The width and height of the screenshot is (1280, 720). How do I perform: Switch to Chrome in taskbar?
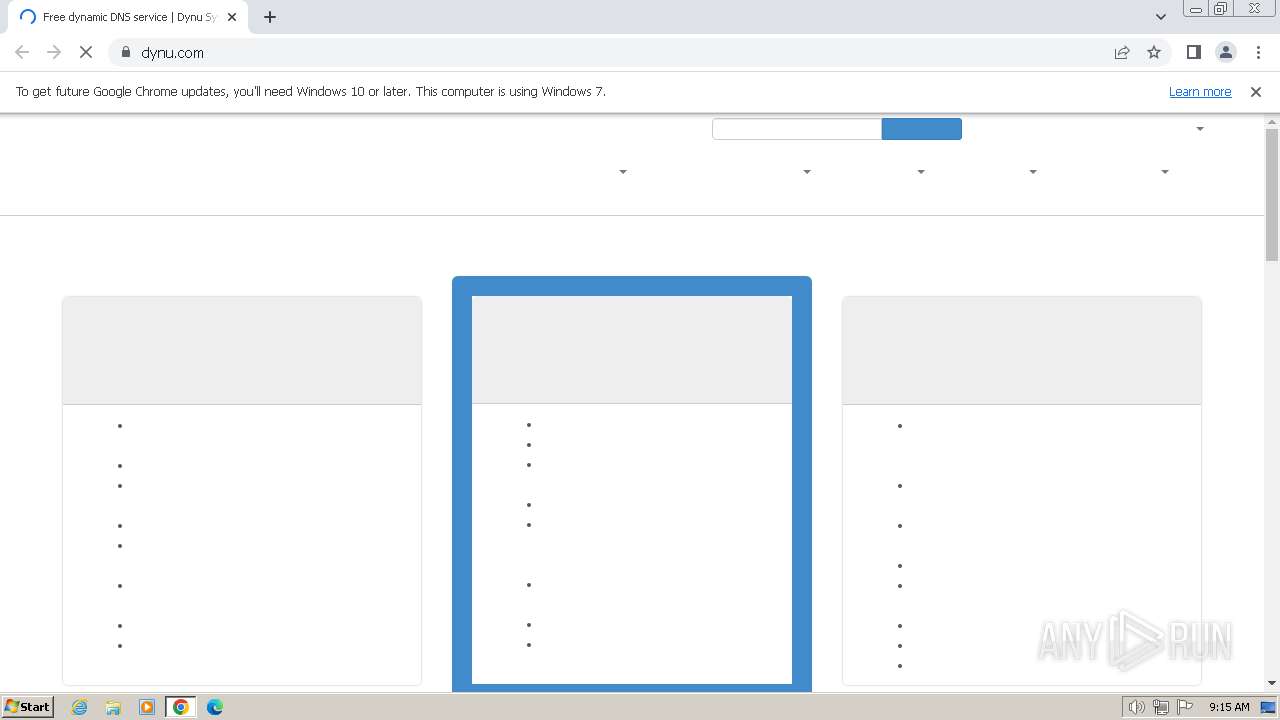coord(181,707)
